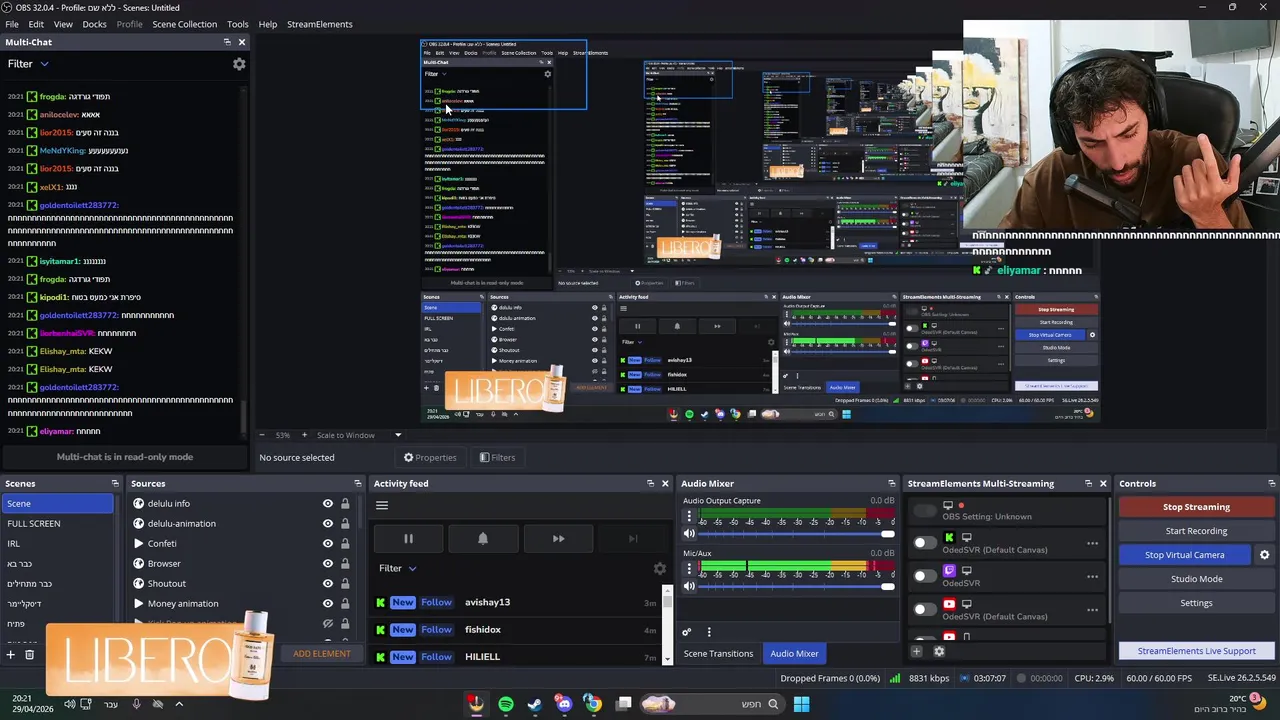Add a new scene with plus icon
This screenshot has width=1280, height=720.
point(11,654)
